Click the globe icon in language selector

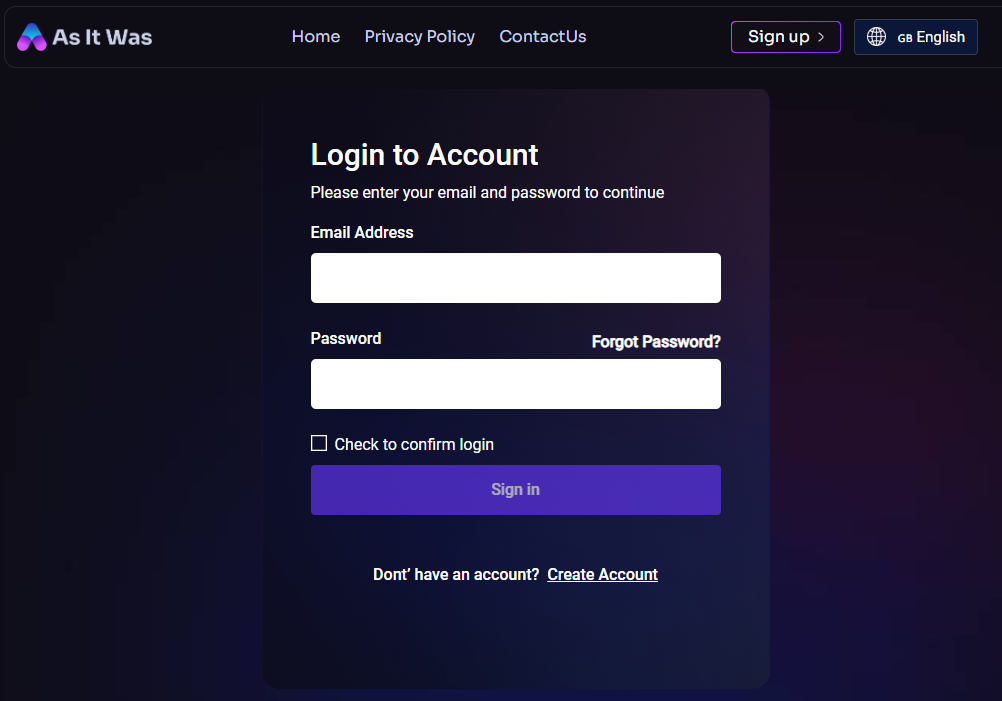click(877, 37)
